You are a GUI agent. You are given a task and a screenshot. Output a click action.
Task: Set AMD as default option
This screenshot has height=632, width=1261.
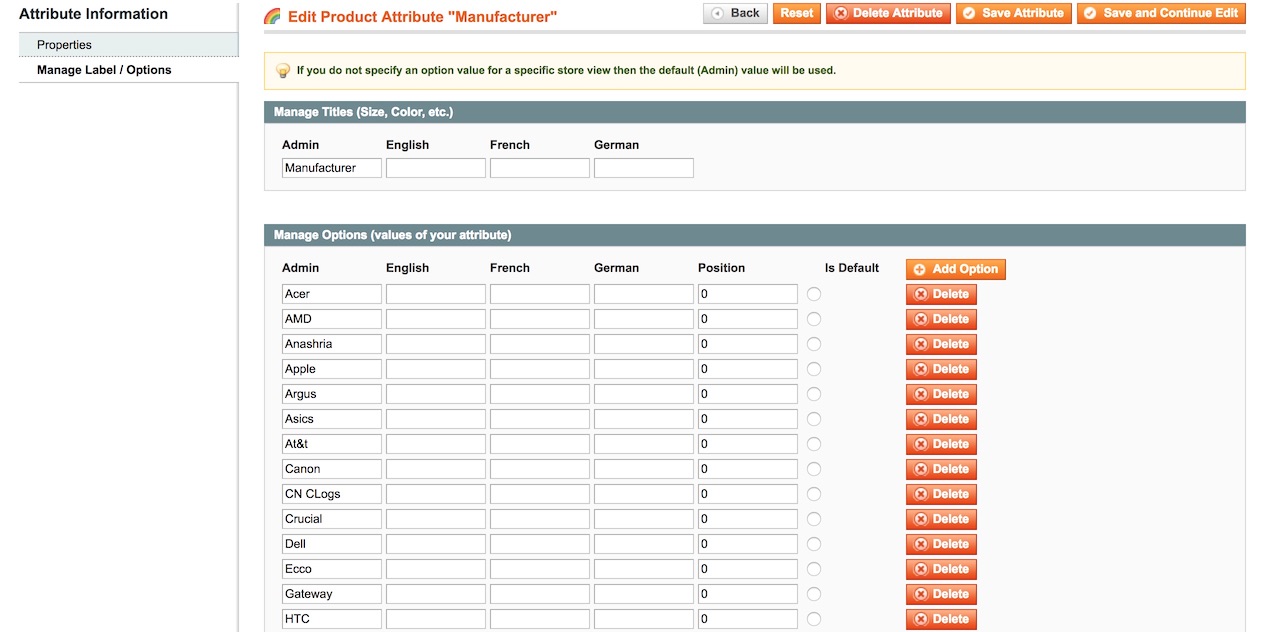[x=814, y=319]
